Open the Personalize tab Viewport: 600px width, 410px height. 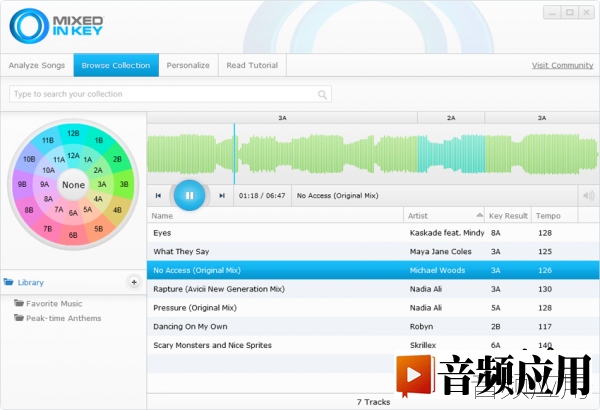click(188, 65)
